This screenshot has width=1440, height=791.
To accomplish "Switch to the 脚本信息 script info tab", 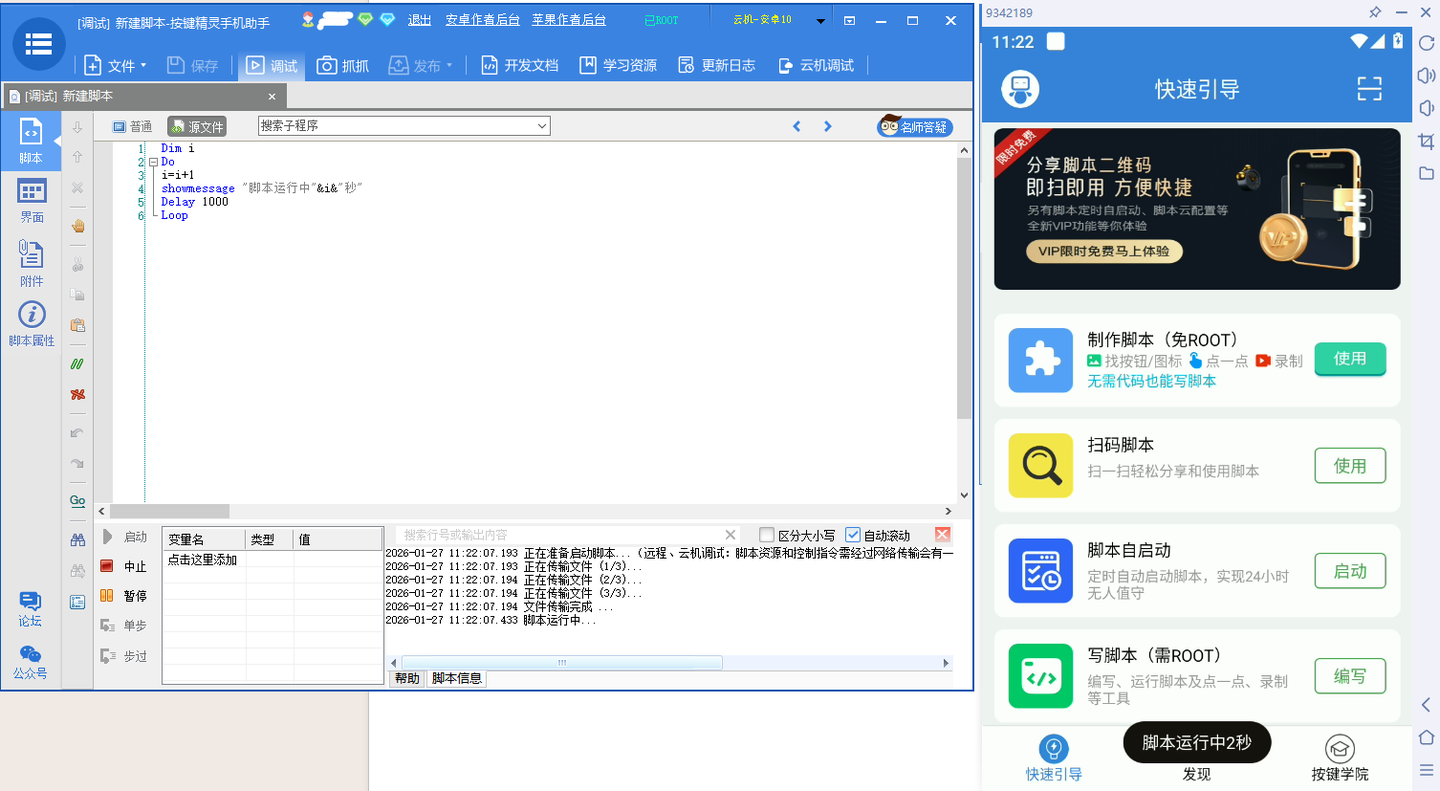I will [x=456, y=679].
